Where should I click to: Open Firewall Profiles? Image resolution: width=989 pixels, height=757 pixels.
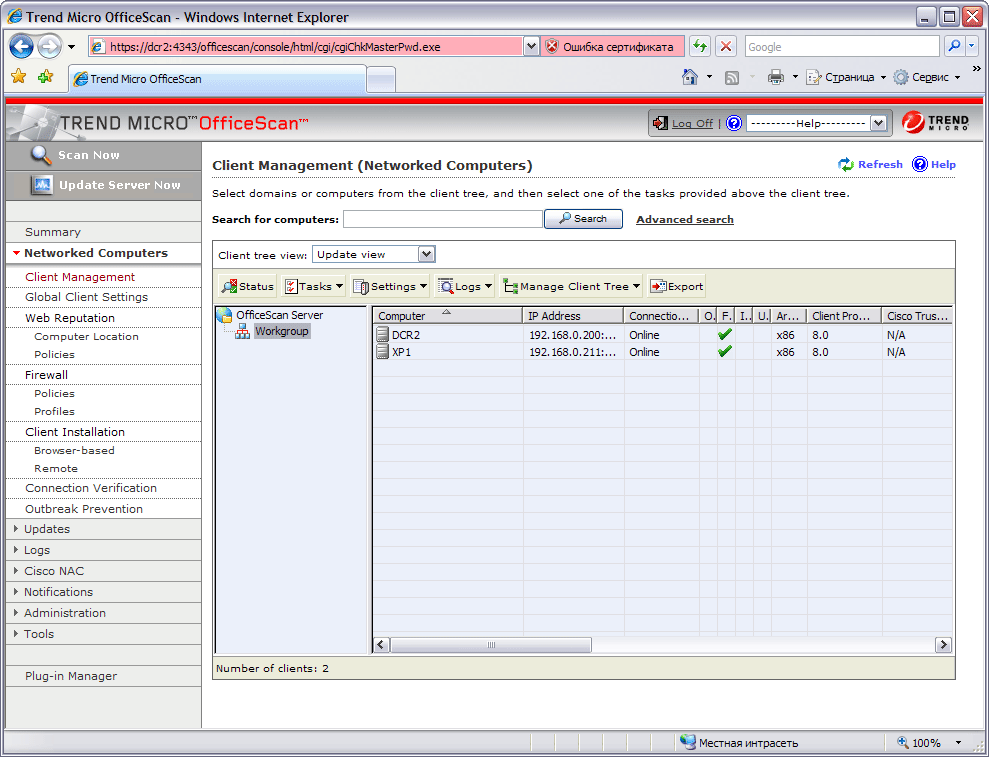coord(54,411)
